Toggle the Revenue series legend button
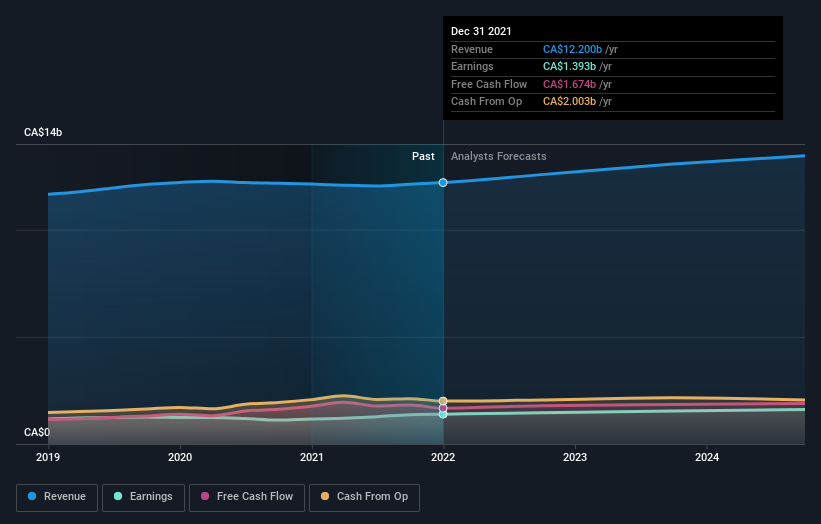This screenshot has width=821, height=524. pos(57,497)
